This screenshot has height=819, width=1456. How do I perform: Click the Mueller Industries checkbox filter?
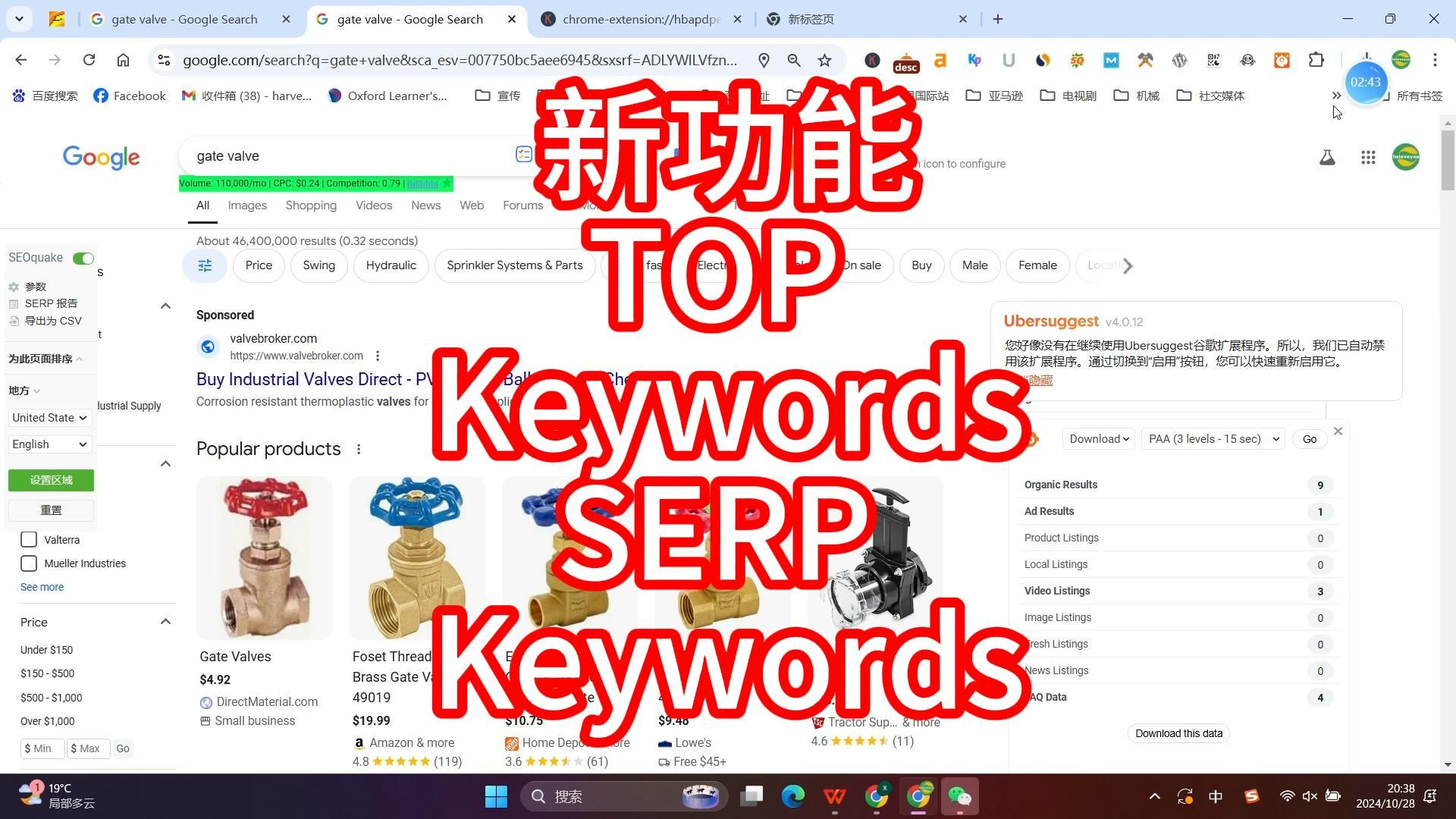[28, 563]
